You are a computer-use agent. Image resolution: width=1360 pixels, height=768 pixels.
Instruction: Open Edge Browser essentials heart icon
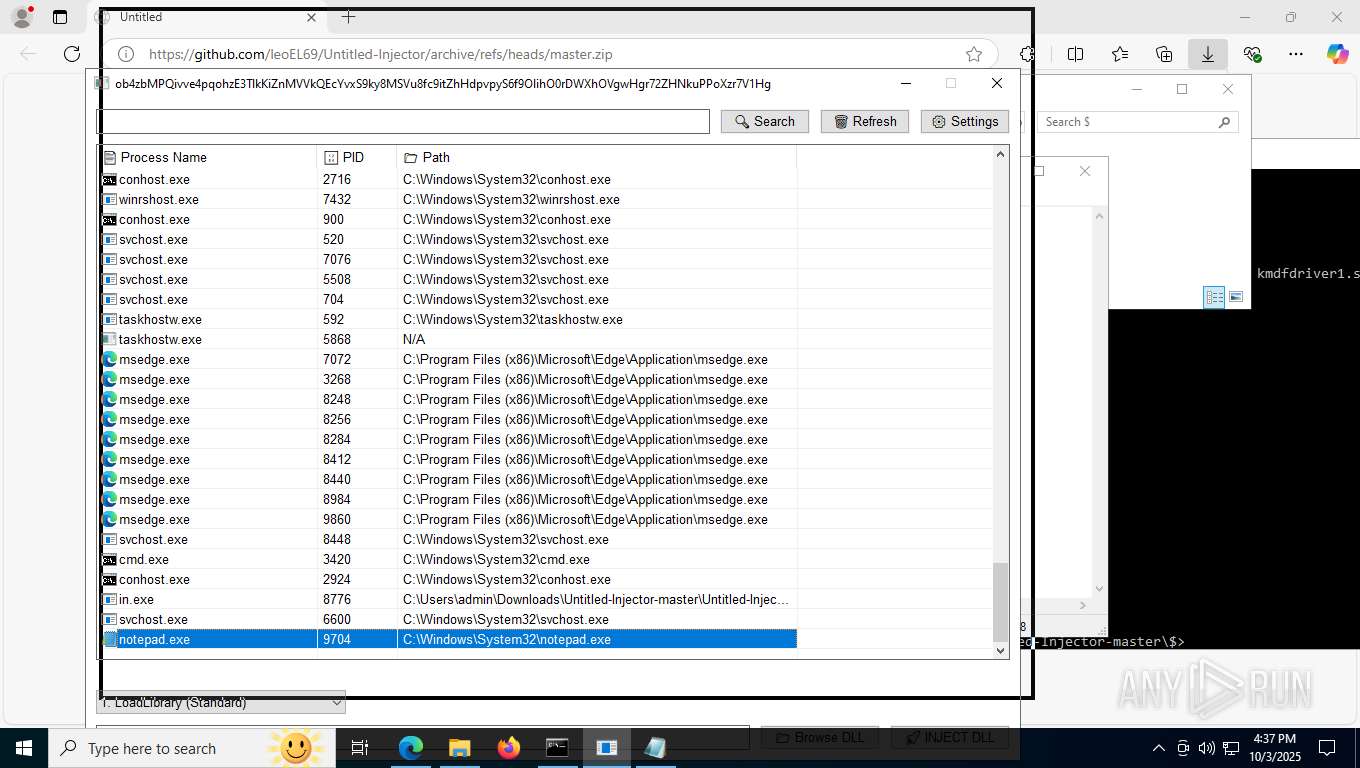[1252, 54]
